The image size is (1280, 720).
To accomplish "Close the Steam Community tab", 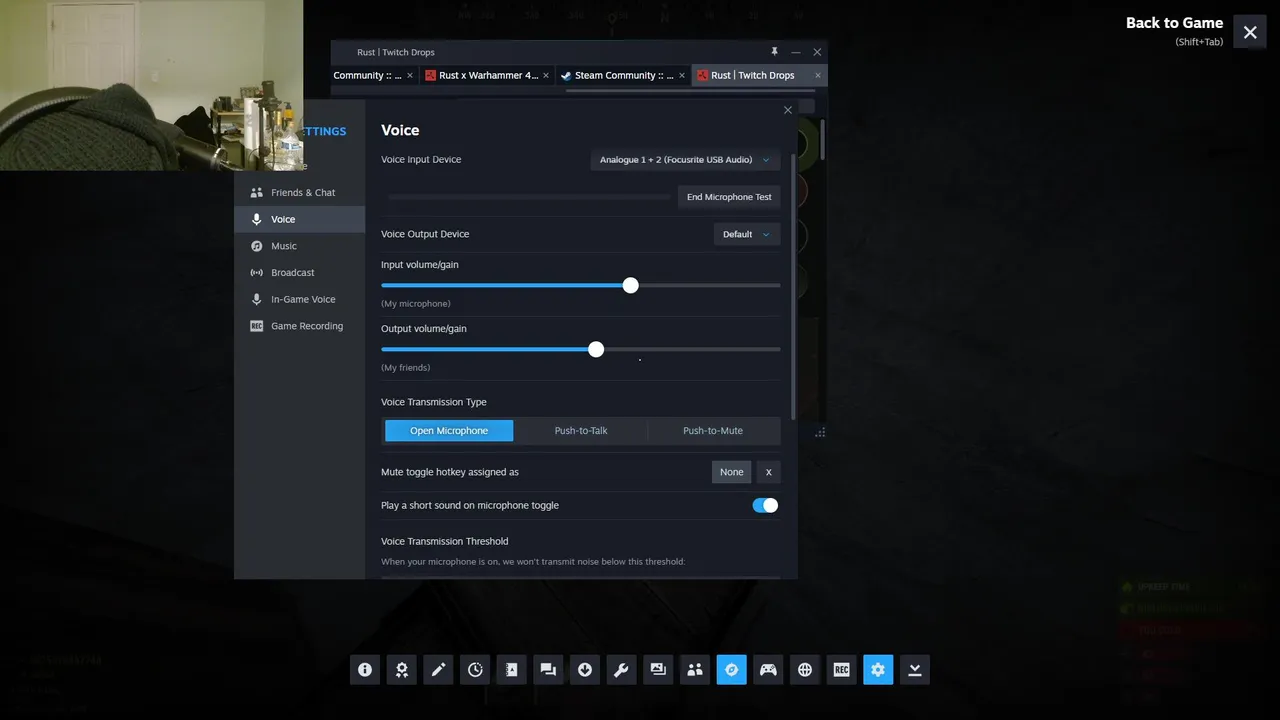I will click(682, 75).
